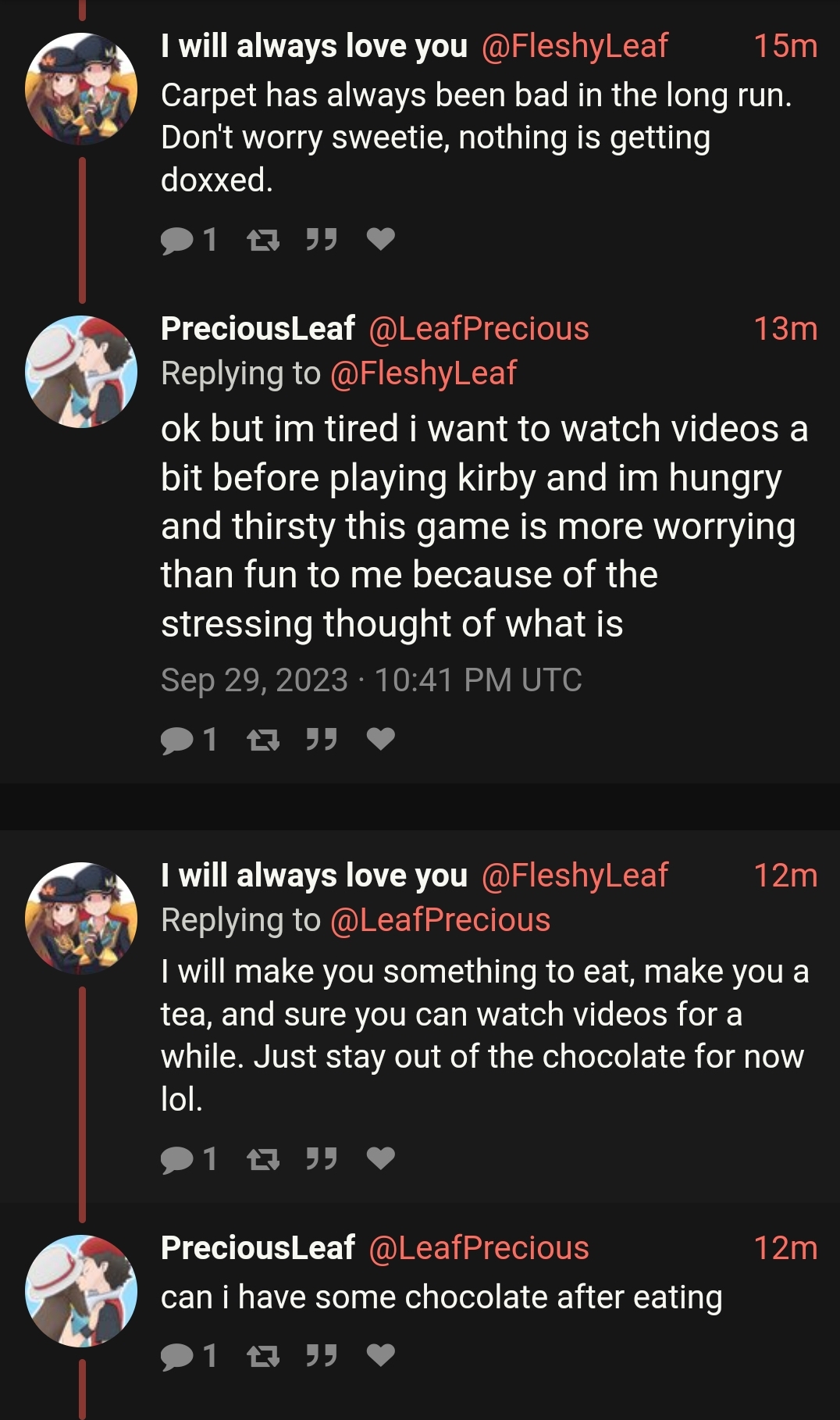
Task: View FleshyLeaf avatar on the 12m reply
Action: pos(81,919)
